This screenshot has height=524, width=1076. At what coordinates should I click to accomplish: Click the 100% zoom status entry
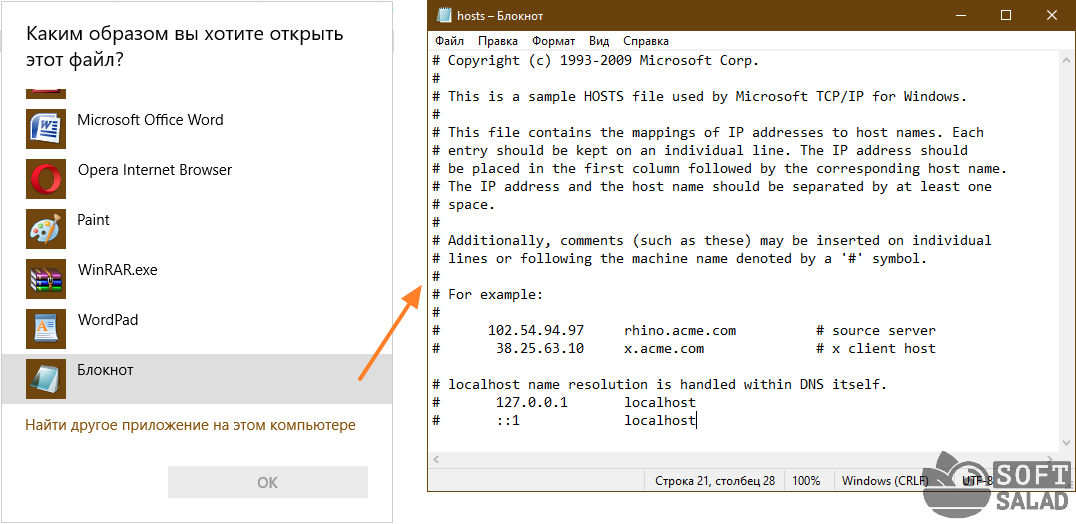[806, 481]
